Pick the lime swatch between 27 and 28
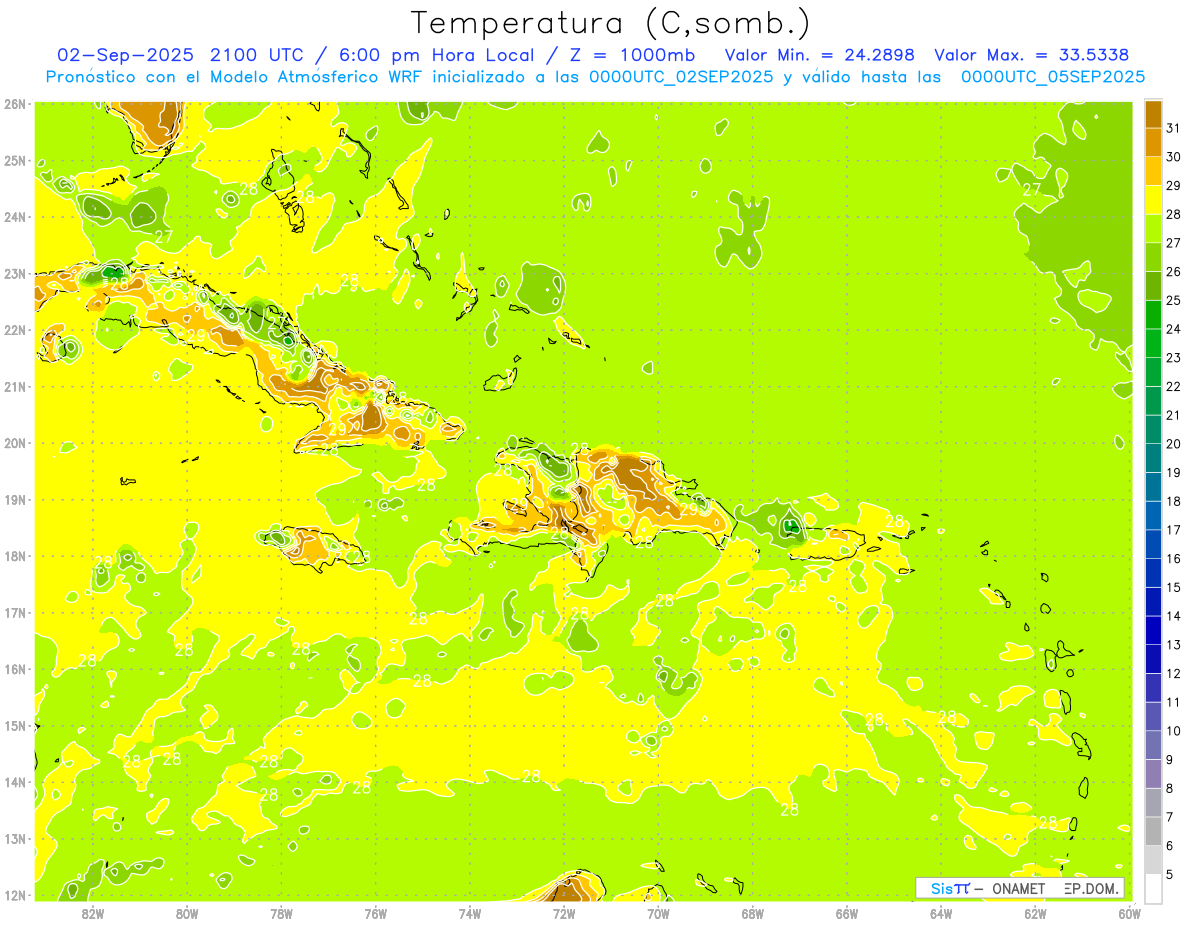 (1153, 228)
